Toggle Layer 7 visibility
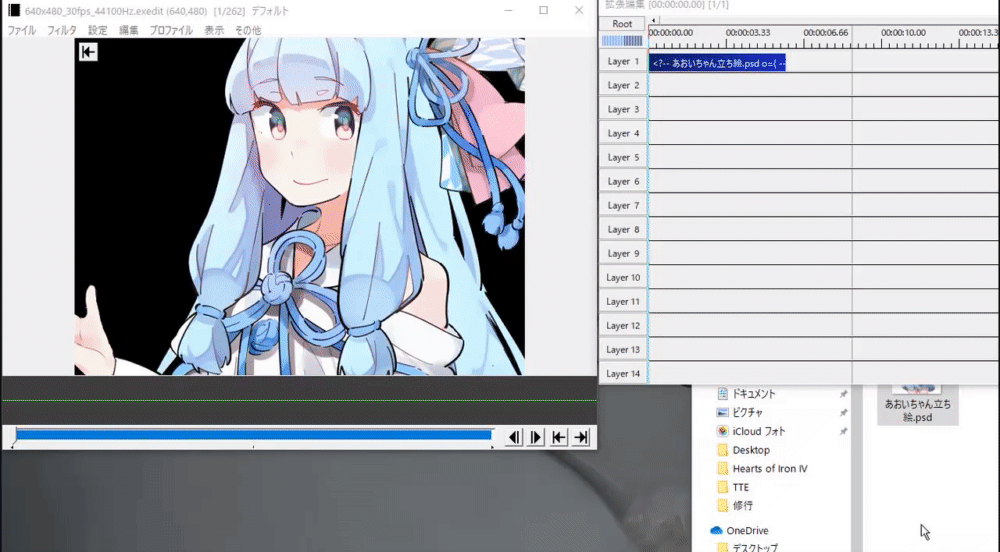 coord(622,205)
